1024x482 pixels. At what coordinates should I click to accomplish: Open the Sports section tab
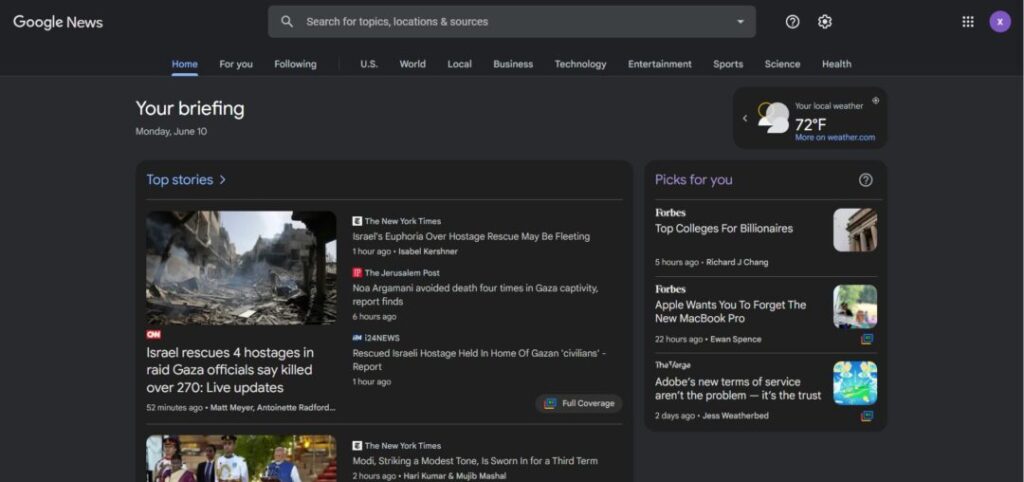(x=728, y=64)
